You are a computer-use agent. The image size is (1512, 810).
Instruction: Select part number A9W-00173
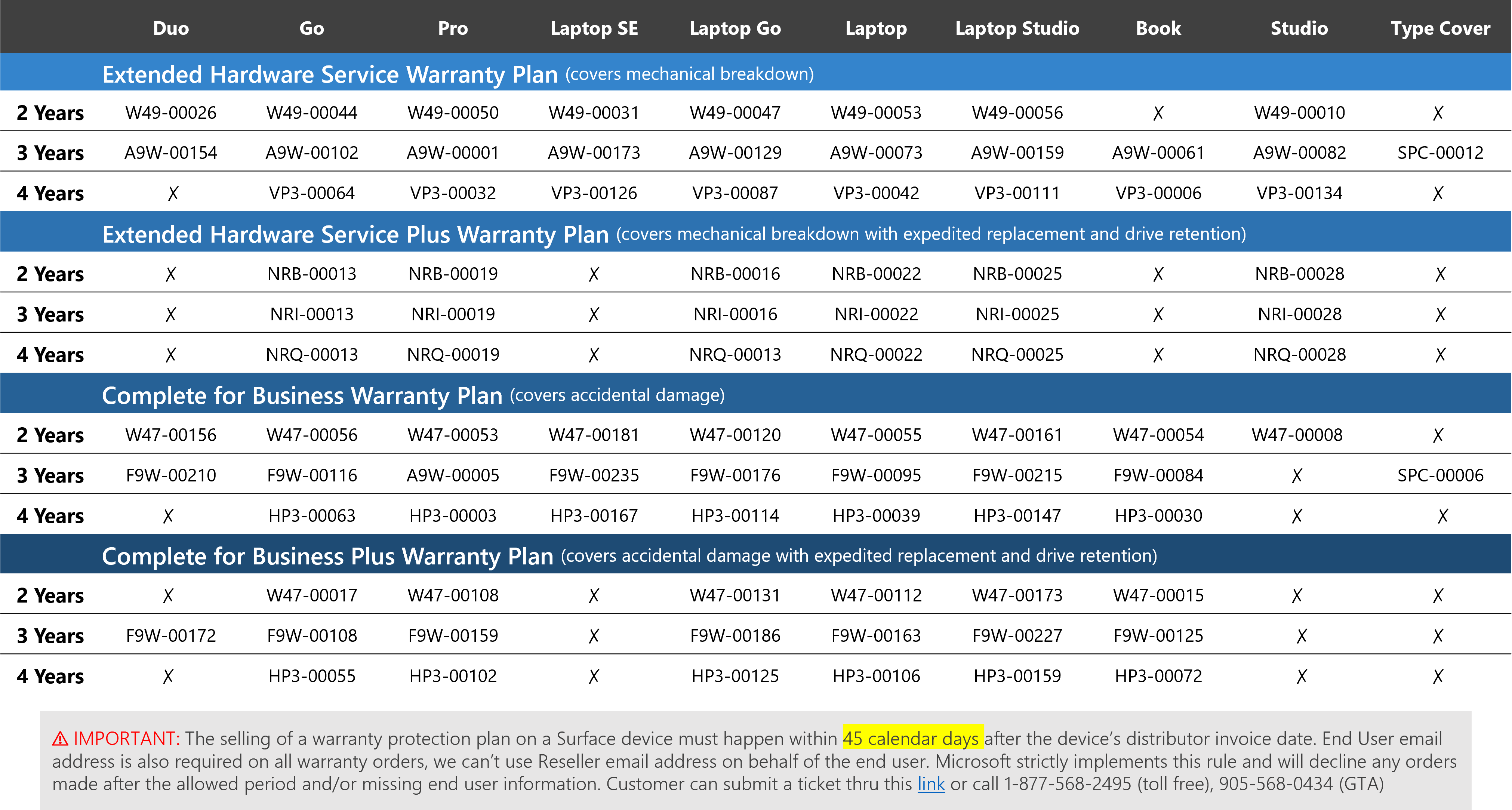pyautogui.click(x=594, y=153)
